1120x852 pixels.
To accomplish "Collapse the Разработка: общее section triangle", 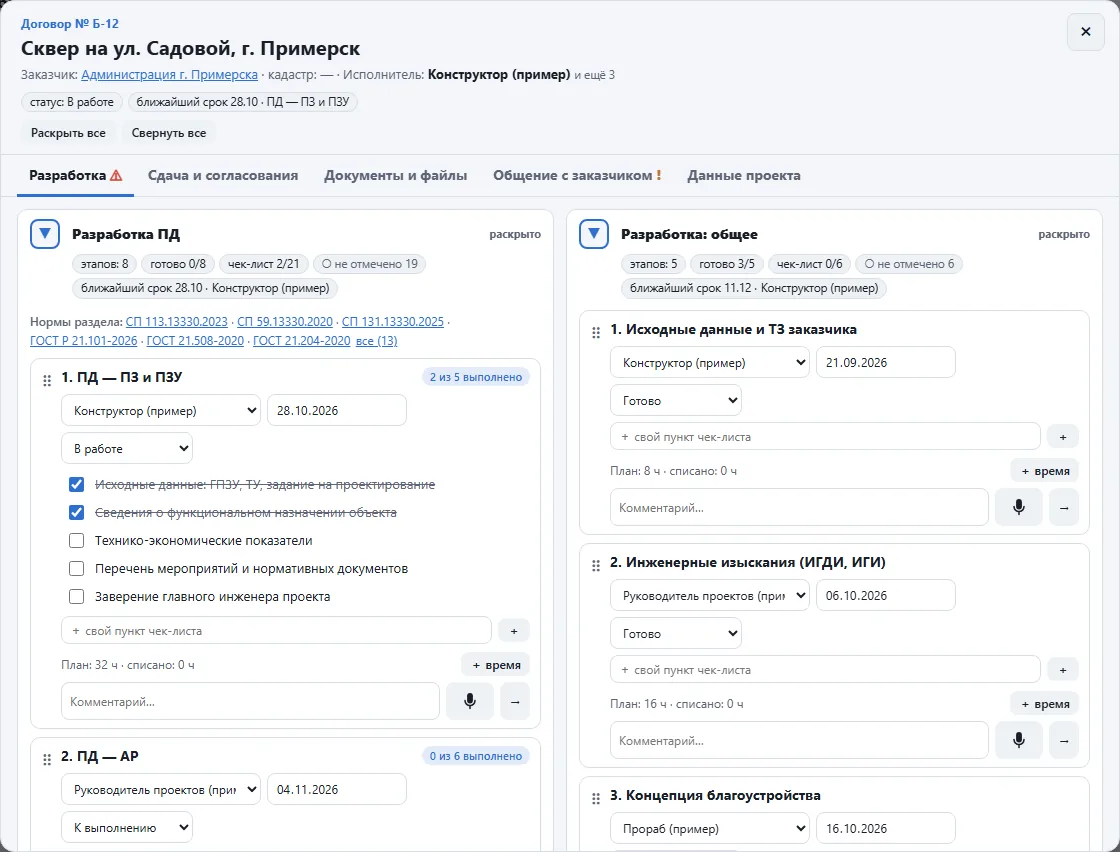I will (594, 234).
